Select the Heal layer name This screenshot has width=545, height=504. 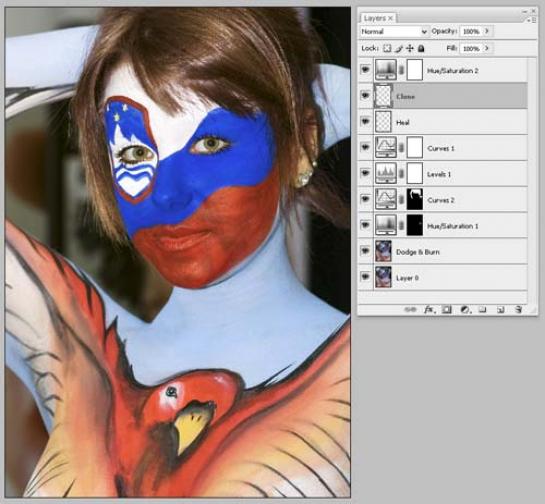[x=402, y=123]
